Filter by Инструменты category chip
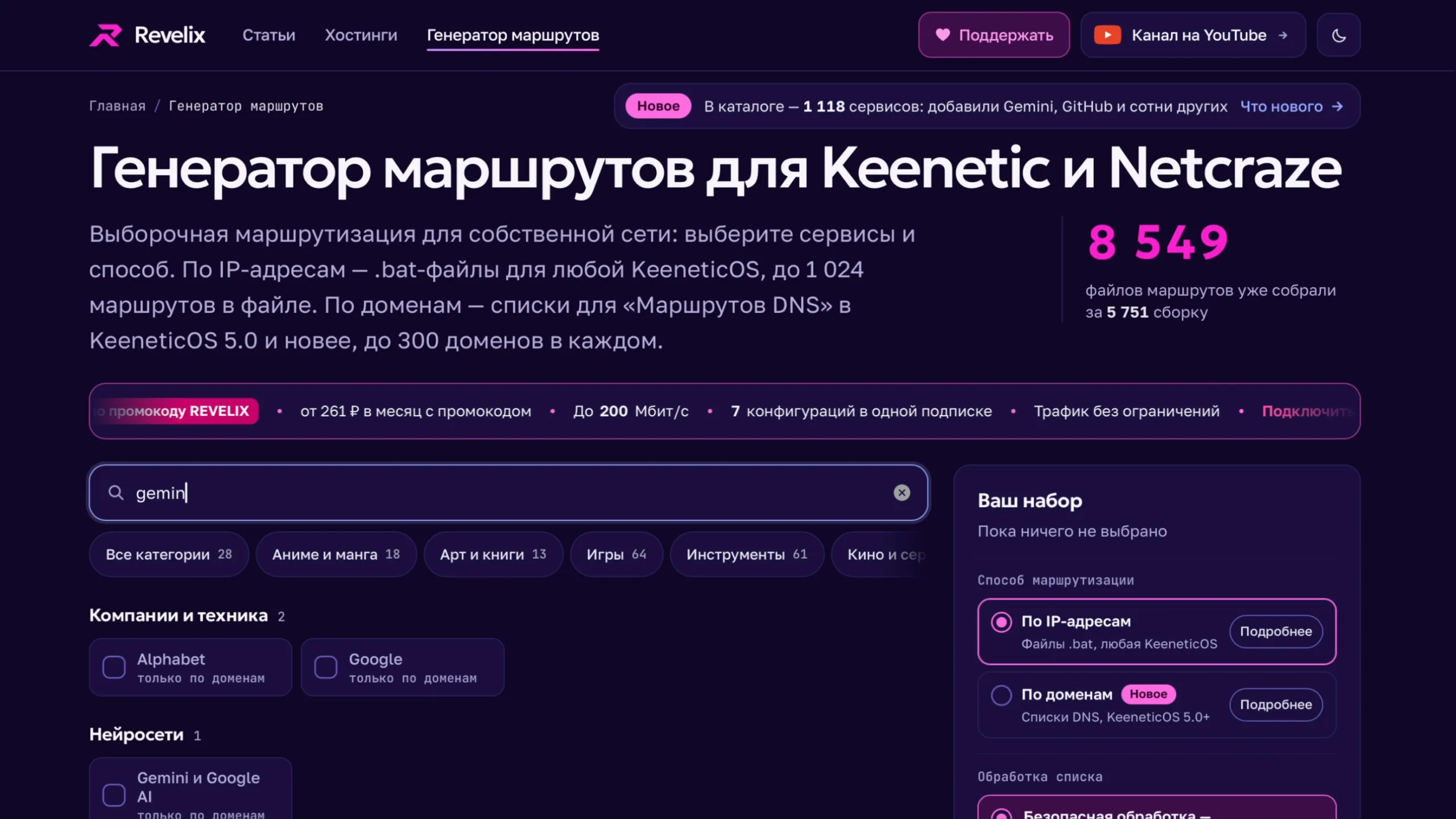This screenshot has width=1456, height=819. point(747,555)
